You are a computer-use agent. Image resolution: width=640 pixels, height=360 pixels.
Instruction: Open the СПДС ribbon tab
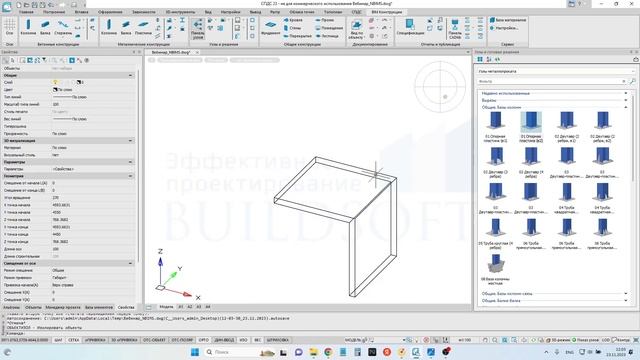[356, 12]
